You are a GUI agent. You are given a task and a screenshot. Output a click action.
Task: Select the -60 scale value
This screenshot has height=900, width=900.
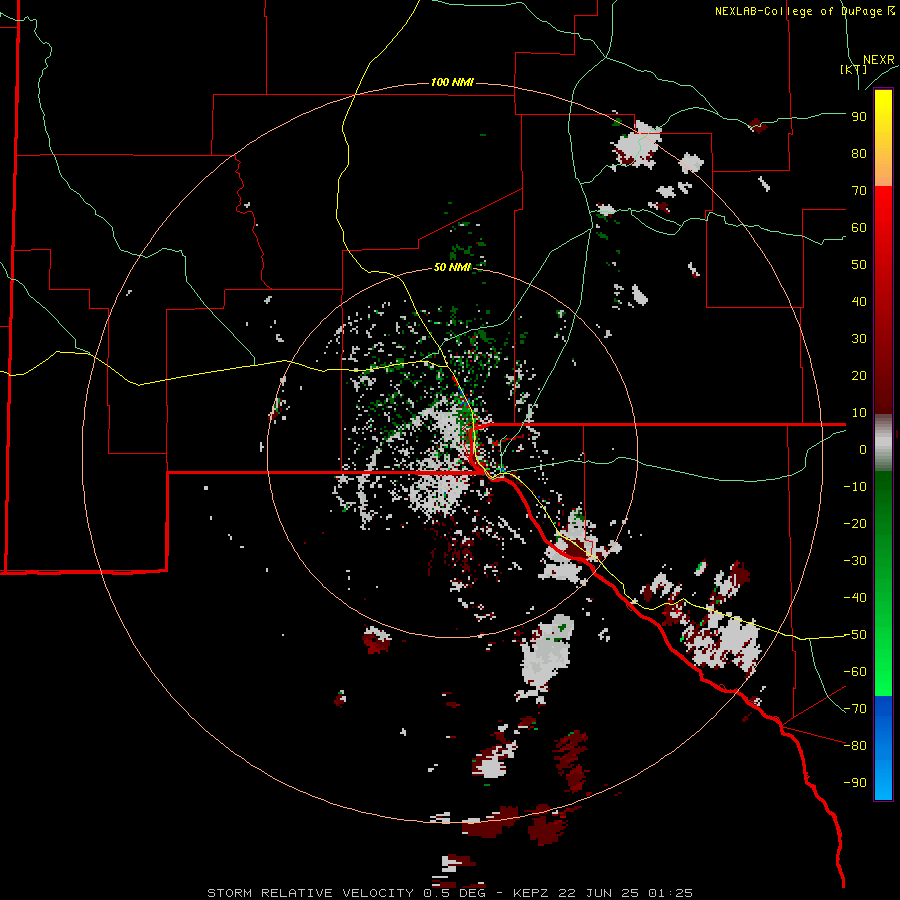pyautogui.click(x=855, y=672)
